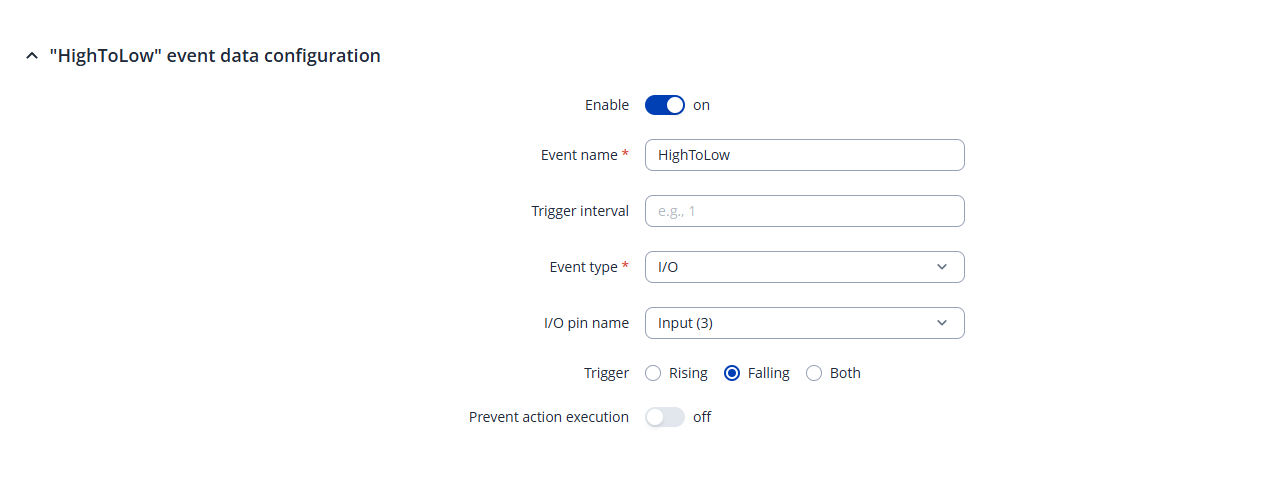1273x485 pixels.
Task: Click the "Falling" option label text
Action: 768,373
